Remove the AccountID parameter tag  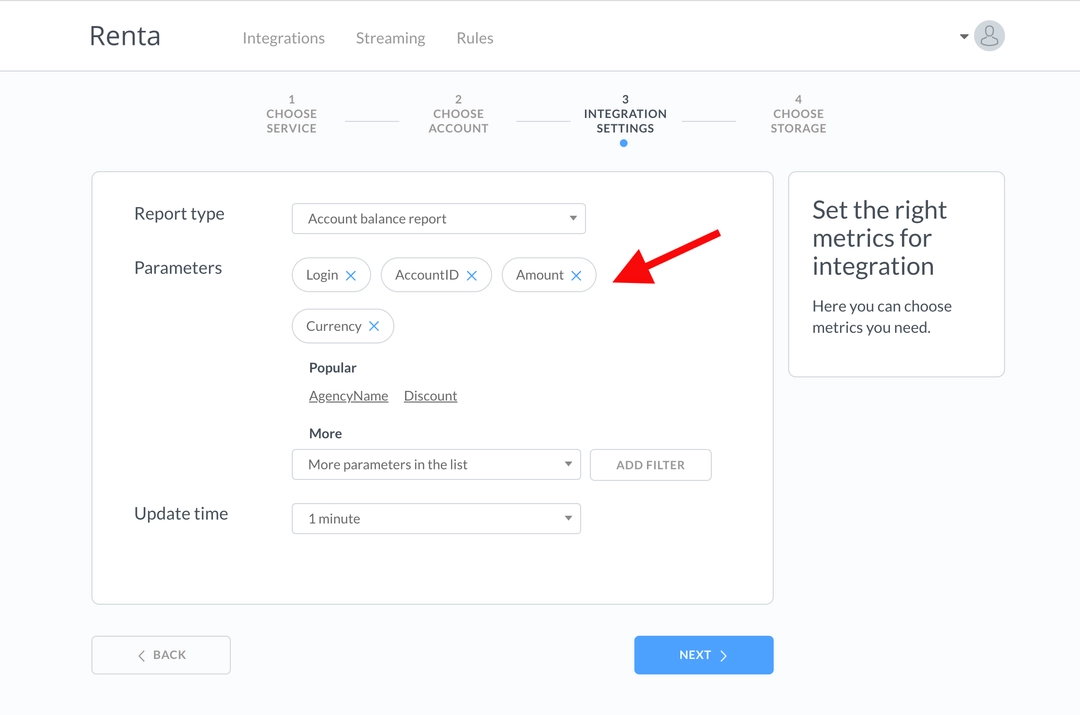point(472,276)
